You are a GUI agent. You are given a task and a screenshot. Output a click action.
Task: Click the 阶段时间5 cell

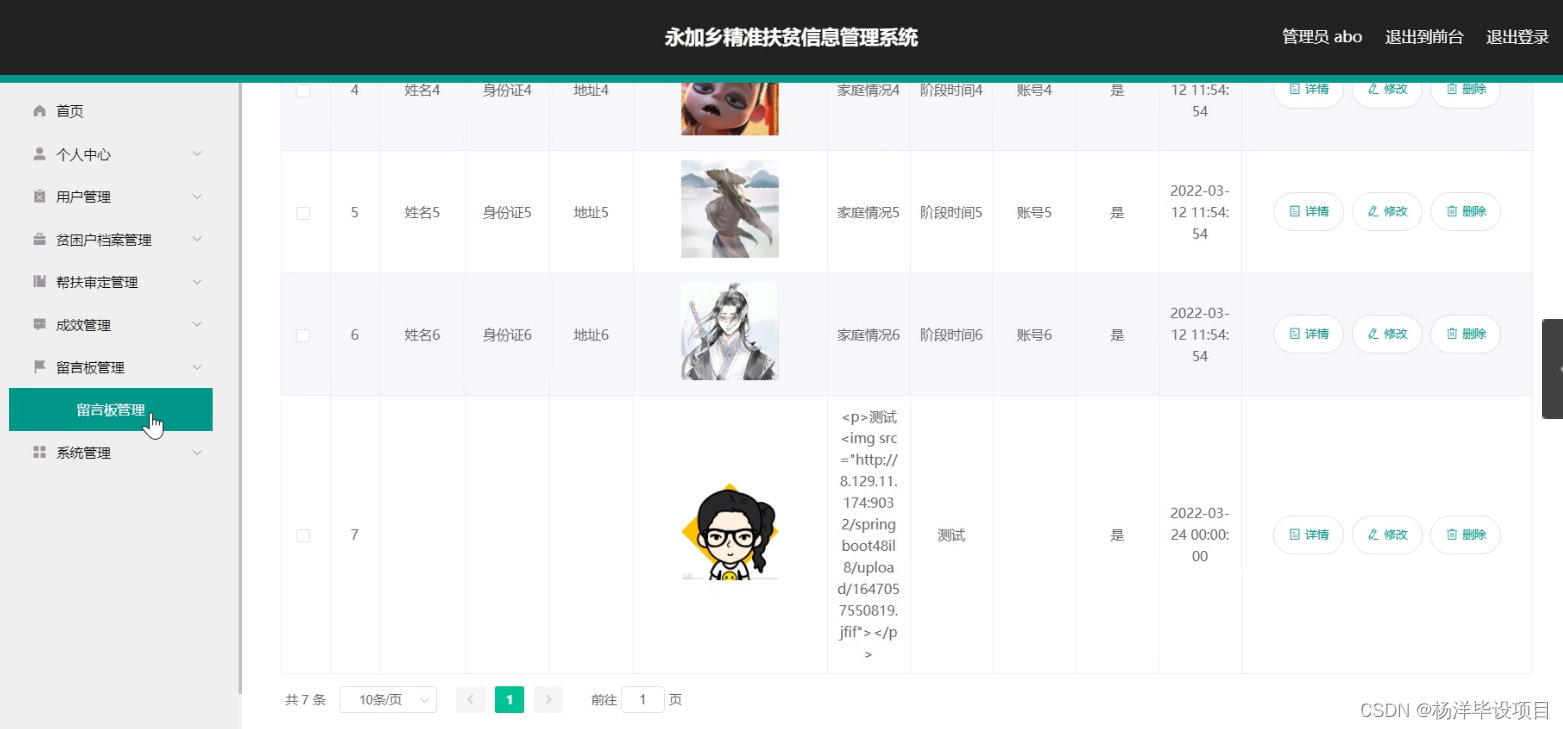click(951, 213)
